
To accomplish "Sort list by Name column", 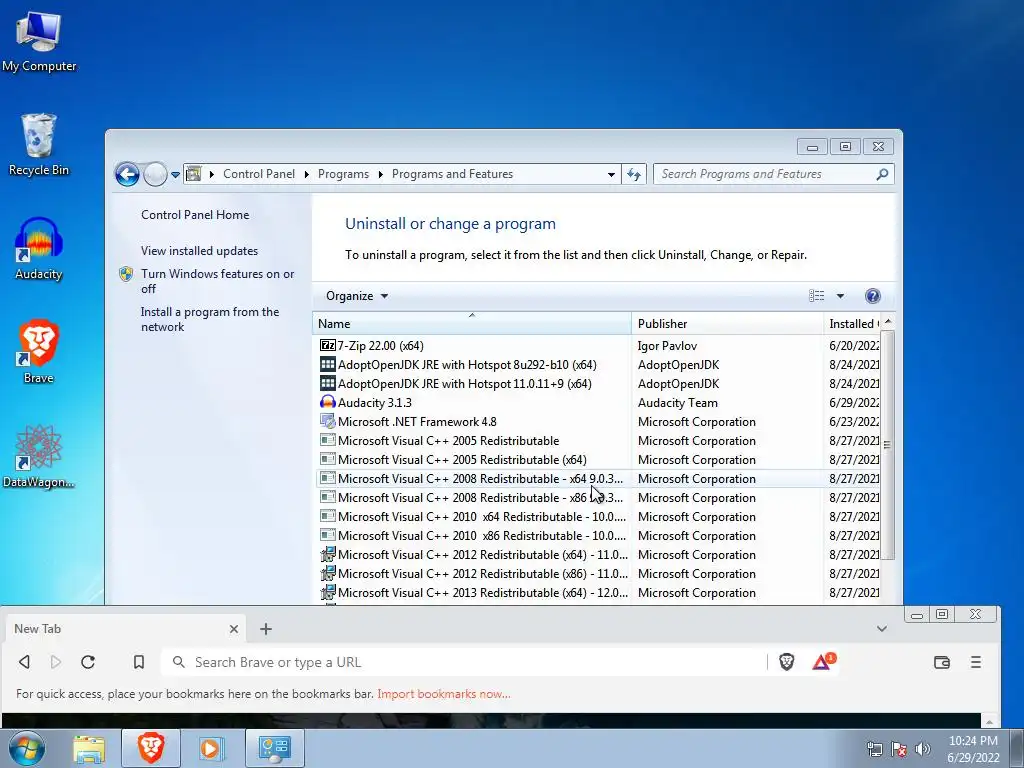I will coord(472,323).
